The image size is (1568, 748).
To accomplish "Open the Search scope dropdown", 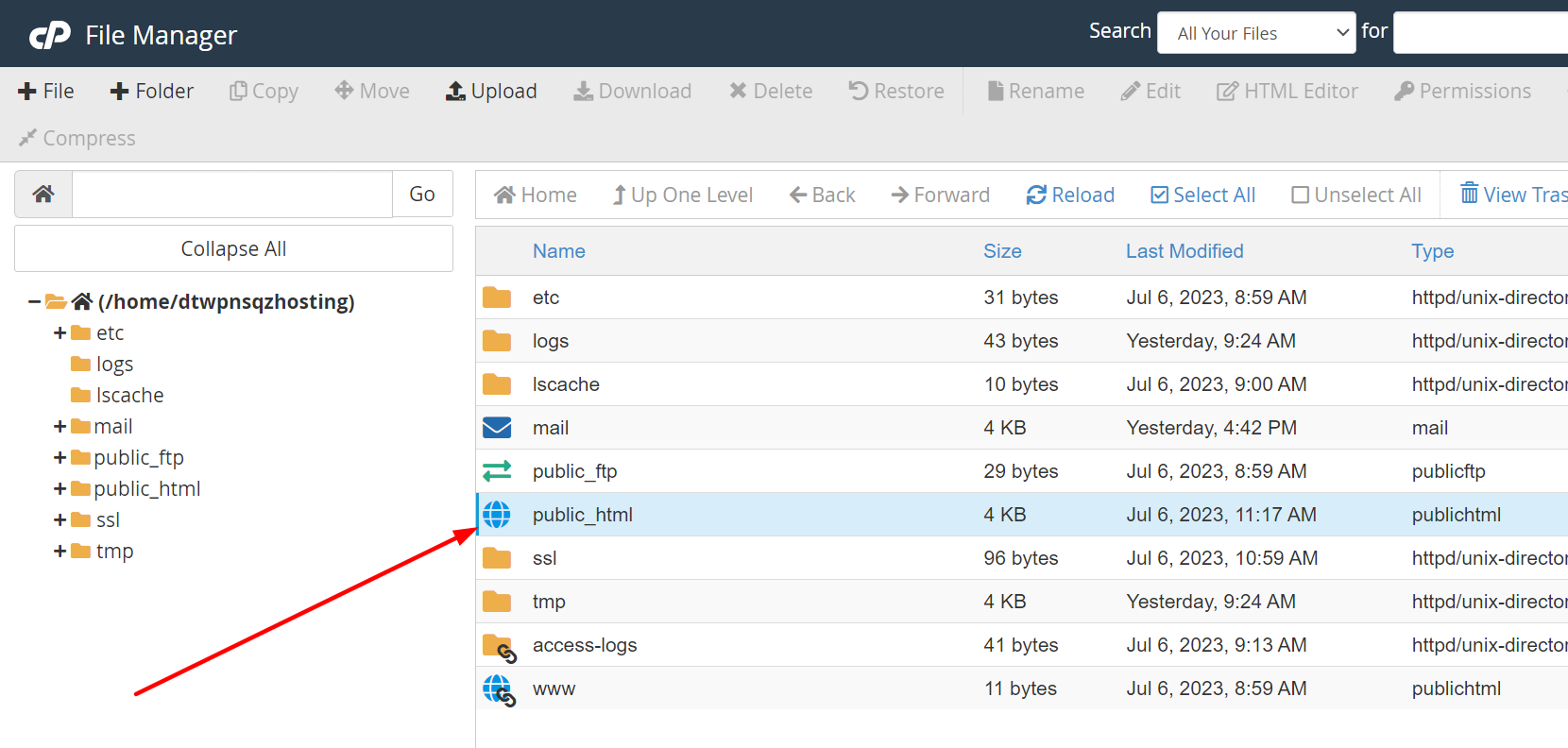I will (x=1257, y=33).
